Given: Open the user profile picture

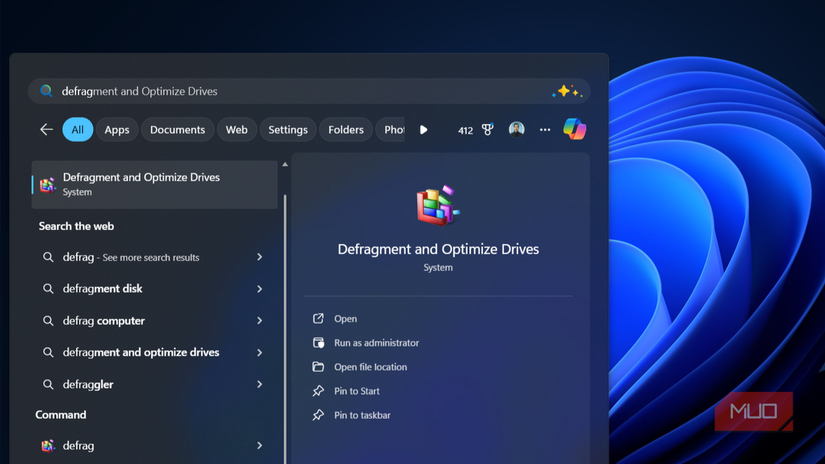Looking at the screenshot, I should coord(516,129).
